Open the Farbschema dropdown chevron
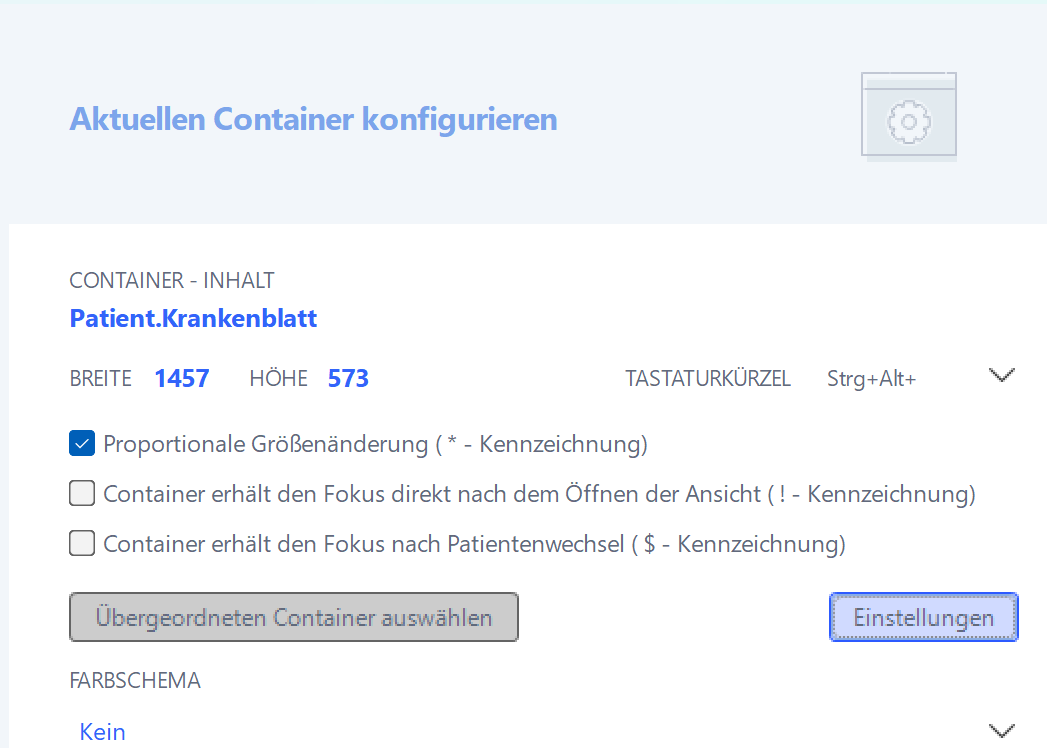1047x748 pixels. [x=1001, y=730]
